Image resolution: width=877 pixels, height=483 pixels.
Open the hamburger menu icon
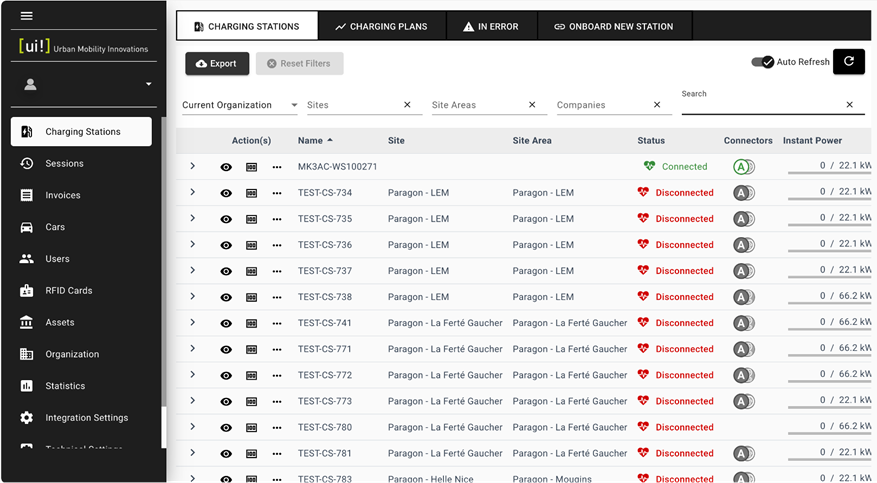(x=27, y=16)
